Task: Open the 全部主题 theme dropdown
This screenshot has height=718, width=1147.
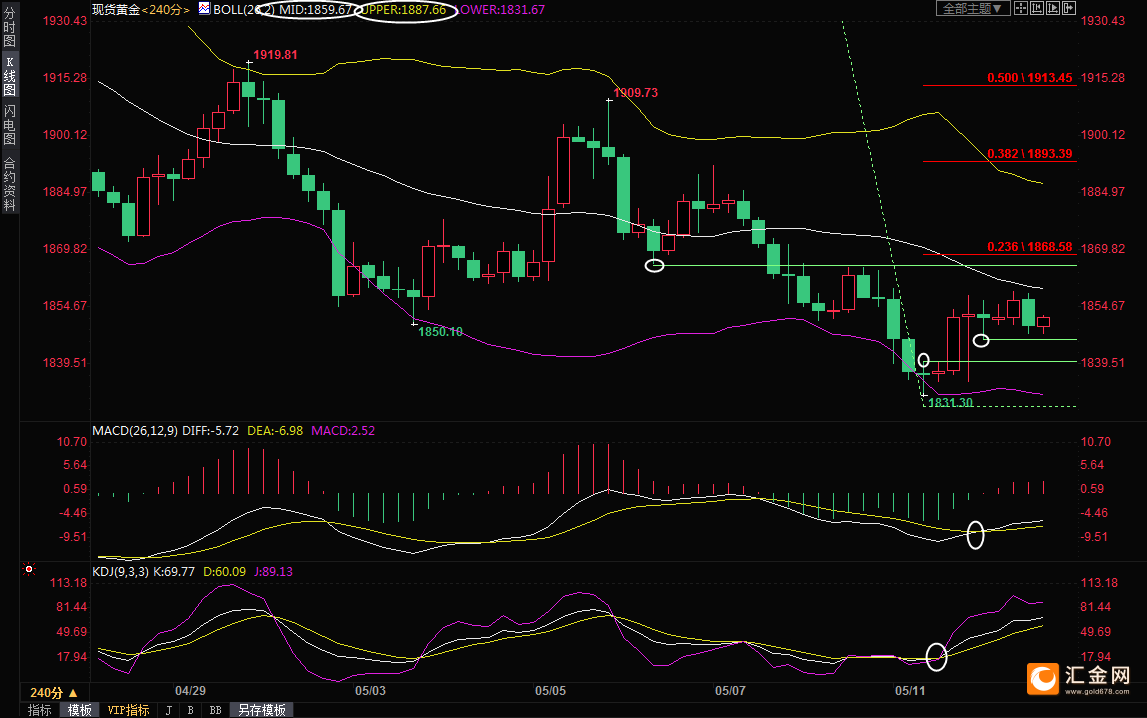Action: (973, 8)
